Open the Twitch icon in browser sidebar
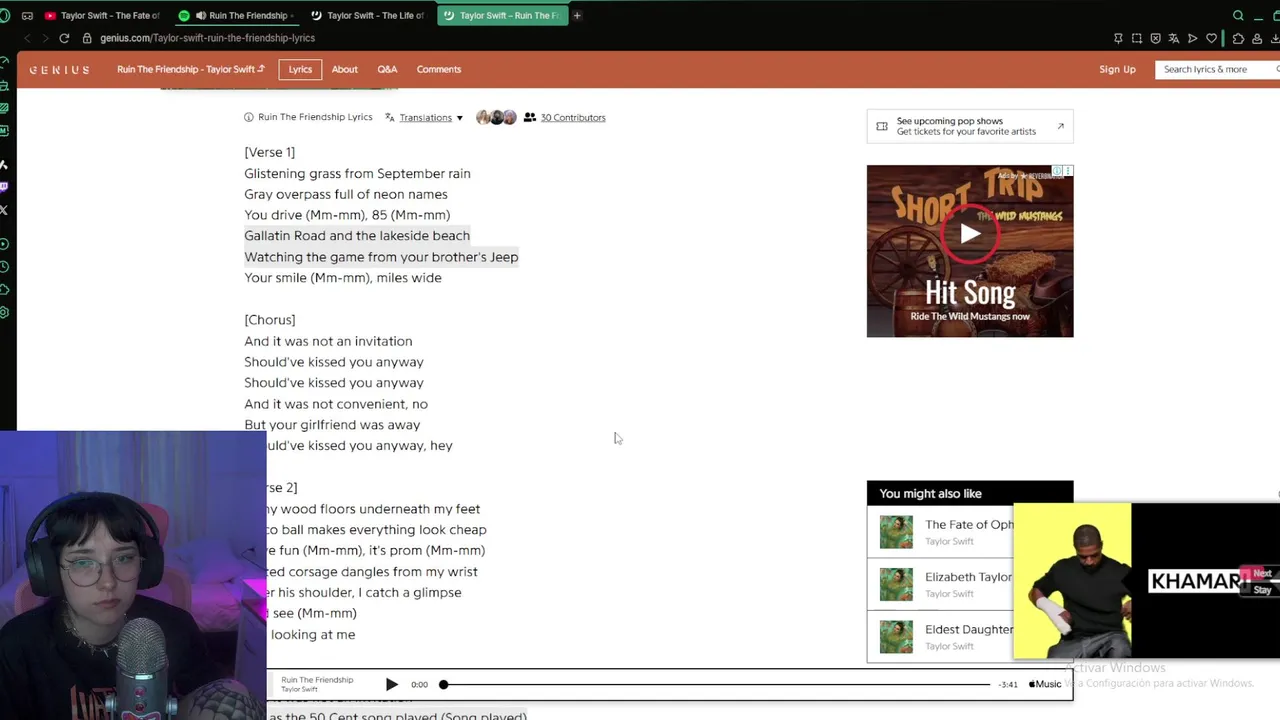The width and height of the screenshot is (1280, 720). 5,187
